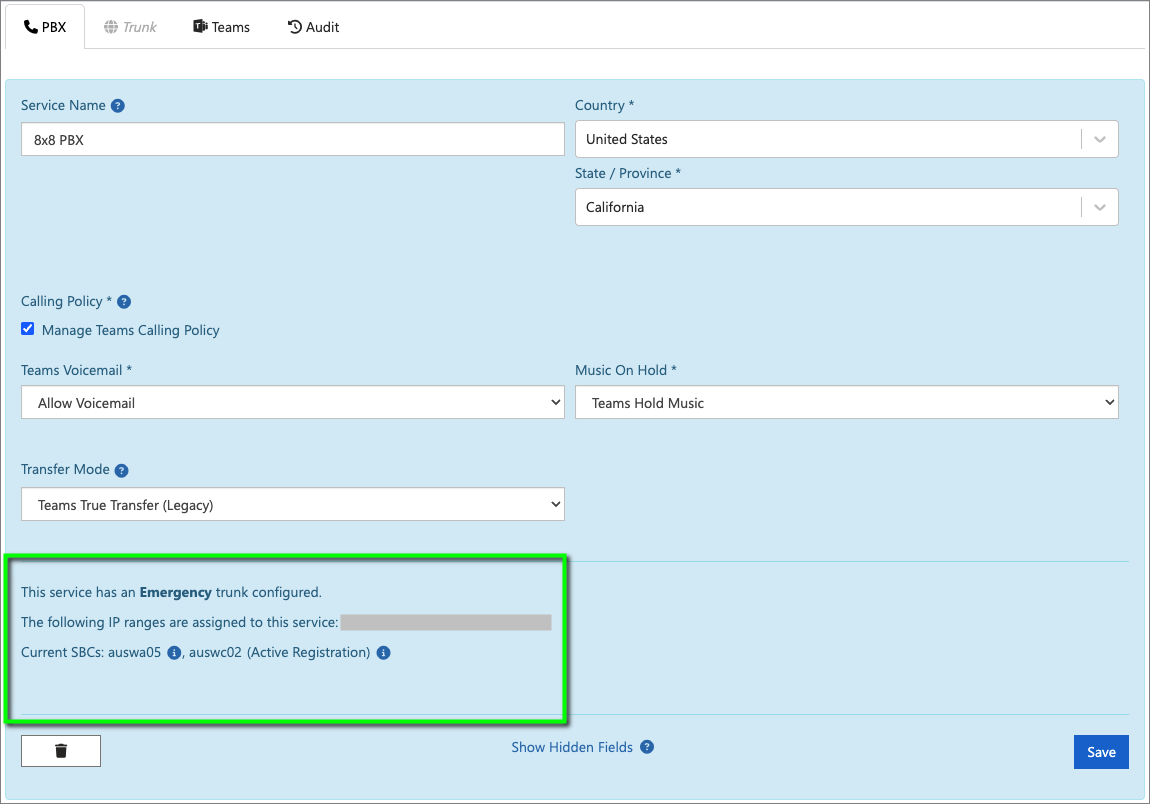The height and width of the screenshot is (804, 1150).
Task: Show info for SBC auswa05
Action: [x=174, y=653]
